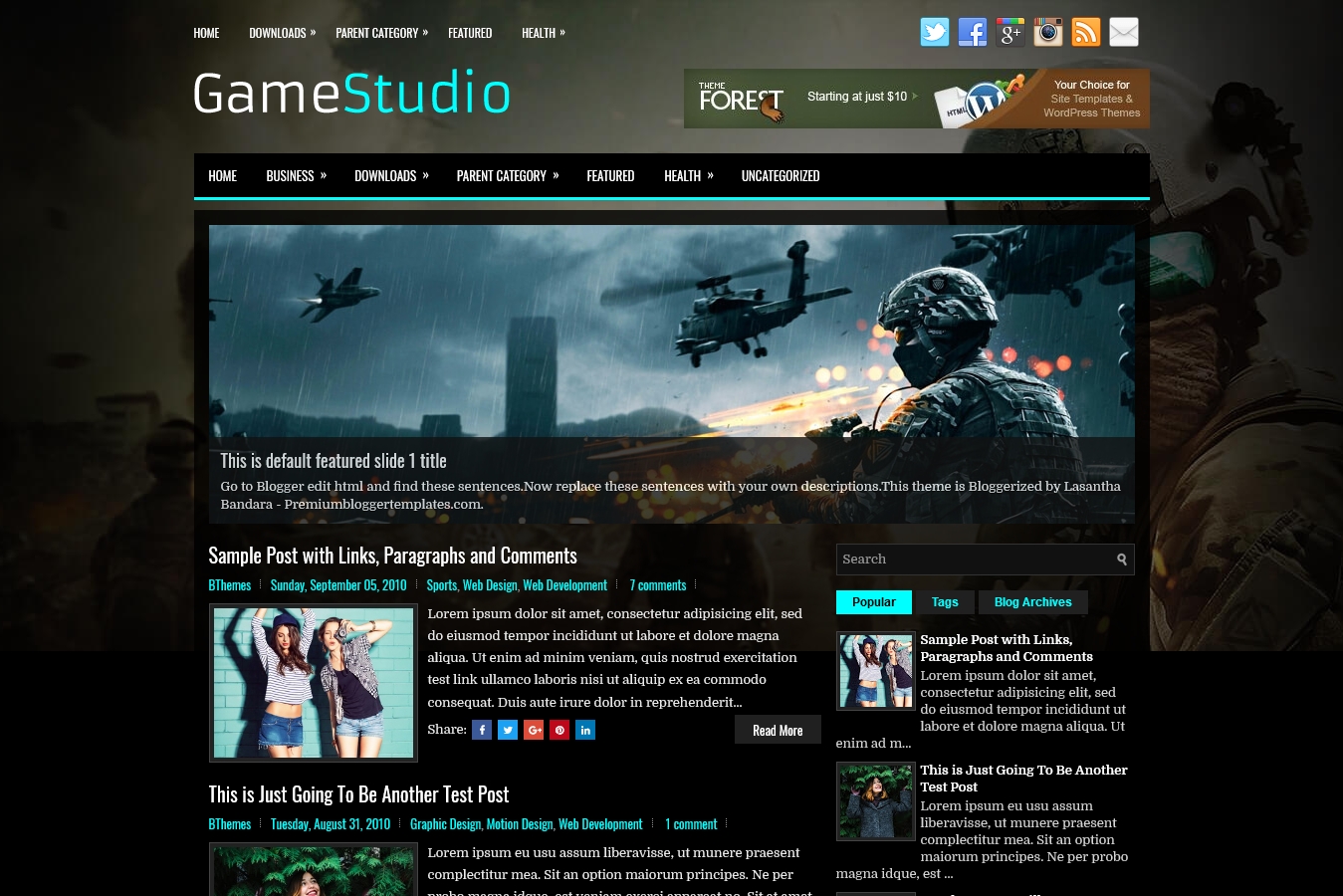Expand Health in the top menu
Image resolution: width=1343 pixels, height=896 pixels.
543,33
